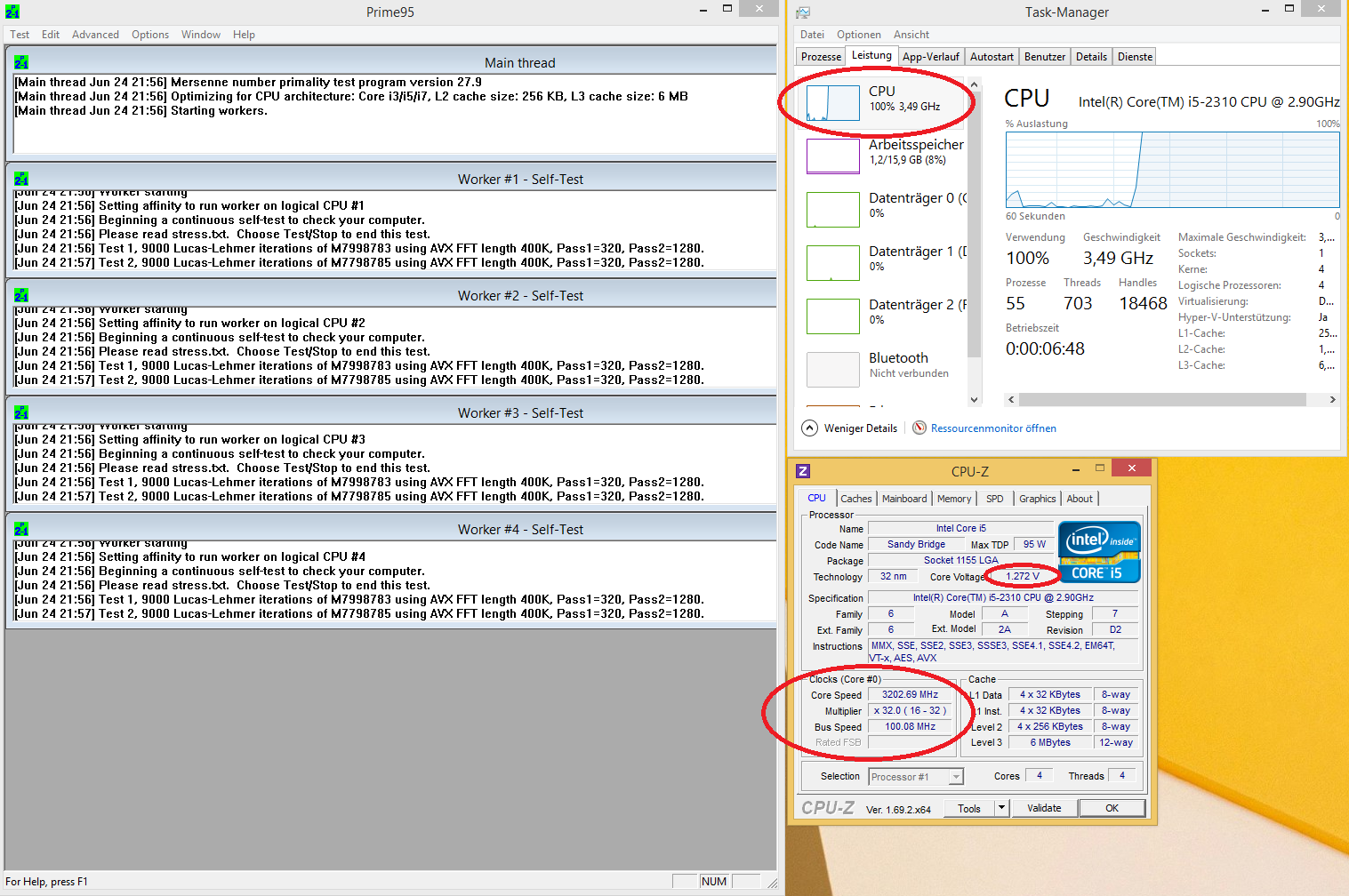Open the Window menu in Prime95
Viewport: 1349px width, 896px height.
click(201, 35)
